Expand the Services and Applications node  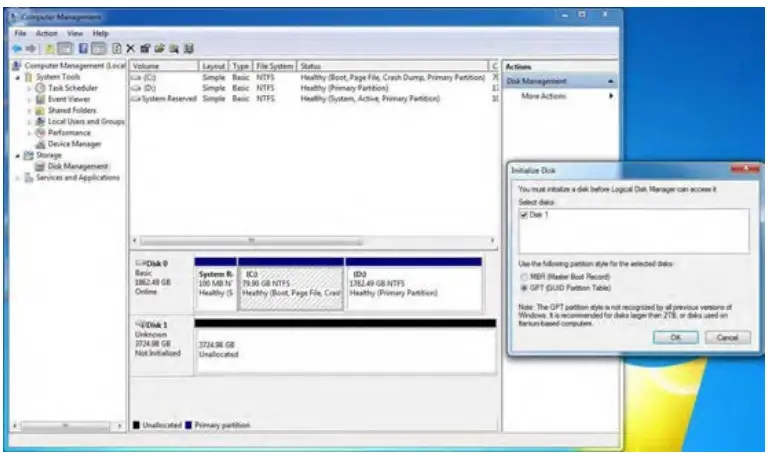(x=18, y=178)
